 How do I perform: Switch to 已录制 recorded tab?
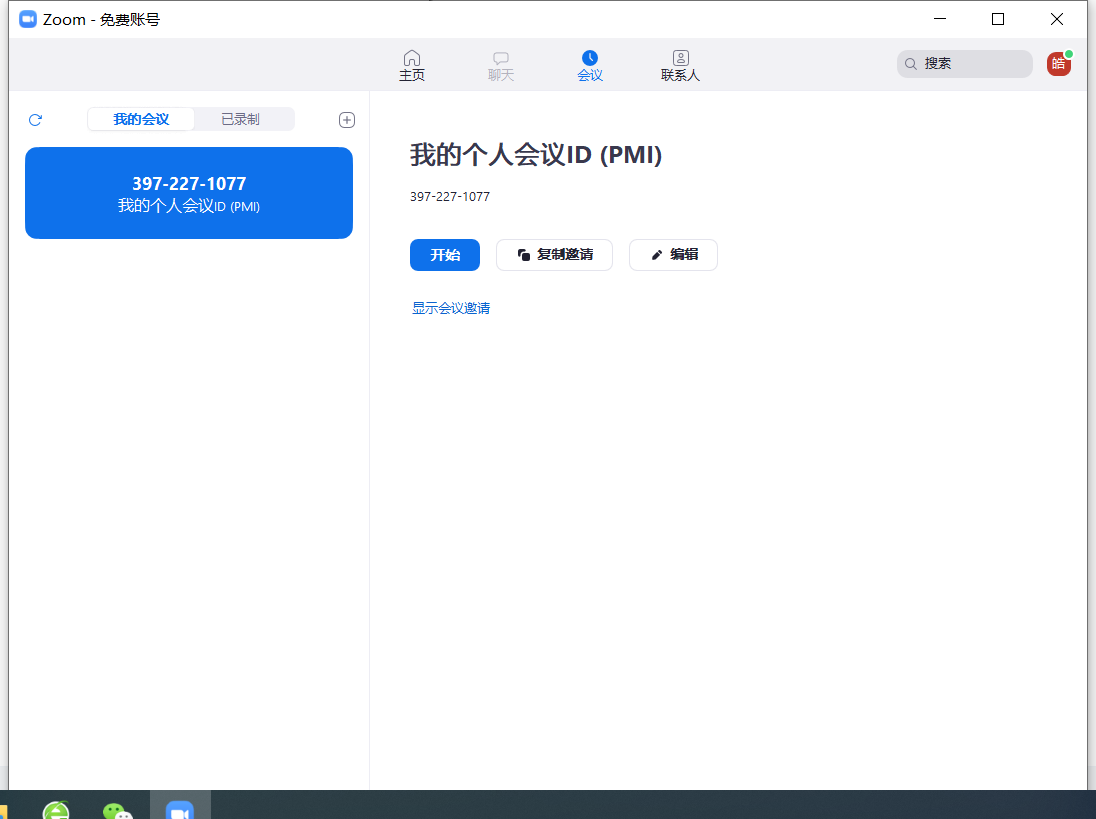[x=240, y=119]
